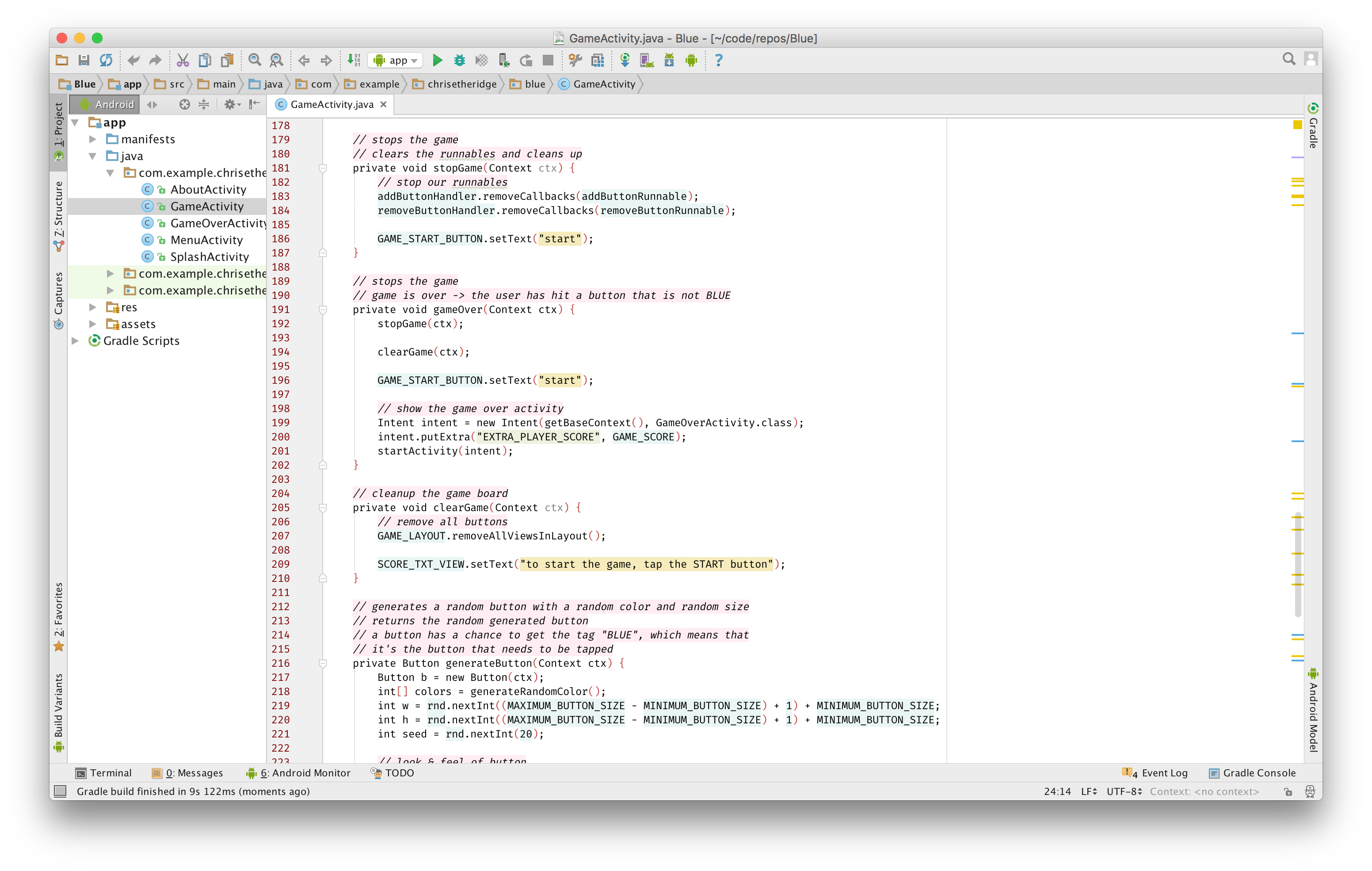The image size is (1372, 871).
Task: Expand the manifests folder in tree
Action: tap(93, 139)
